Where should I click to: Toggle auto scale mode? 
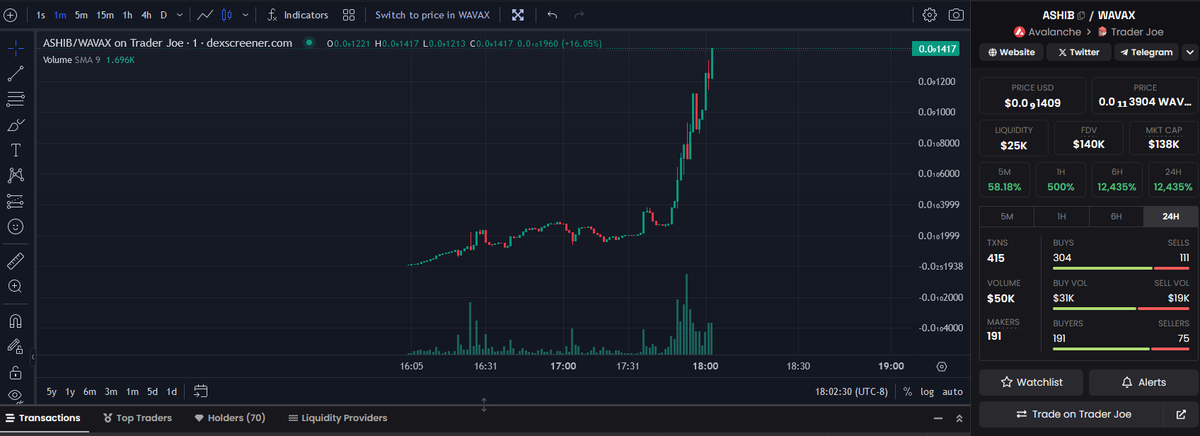tap(952, 392)
